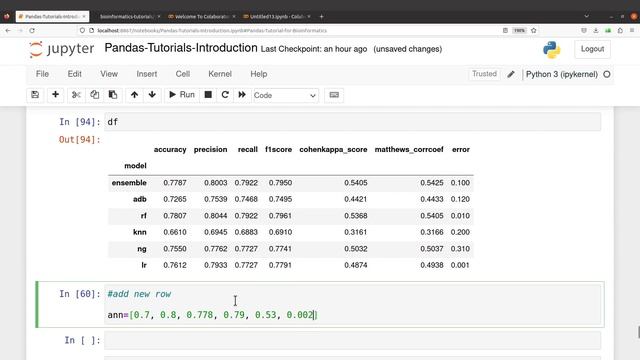Click the Python logo icon
The height and width of the screenshot is (360, 640).
(x=552, y=49)
